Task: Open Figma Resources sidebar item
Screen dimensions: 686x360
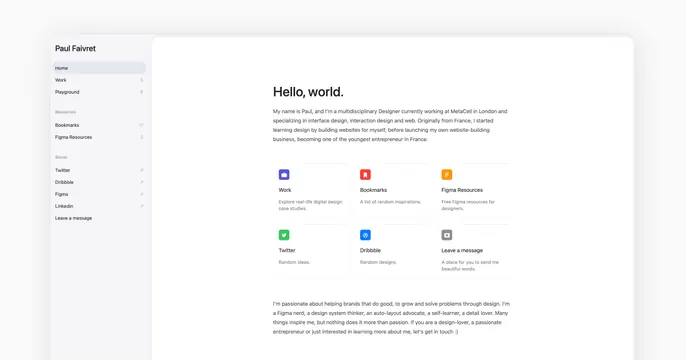Action: pos(99,137)
